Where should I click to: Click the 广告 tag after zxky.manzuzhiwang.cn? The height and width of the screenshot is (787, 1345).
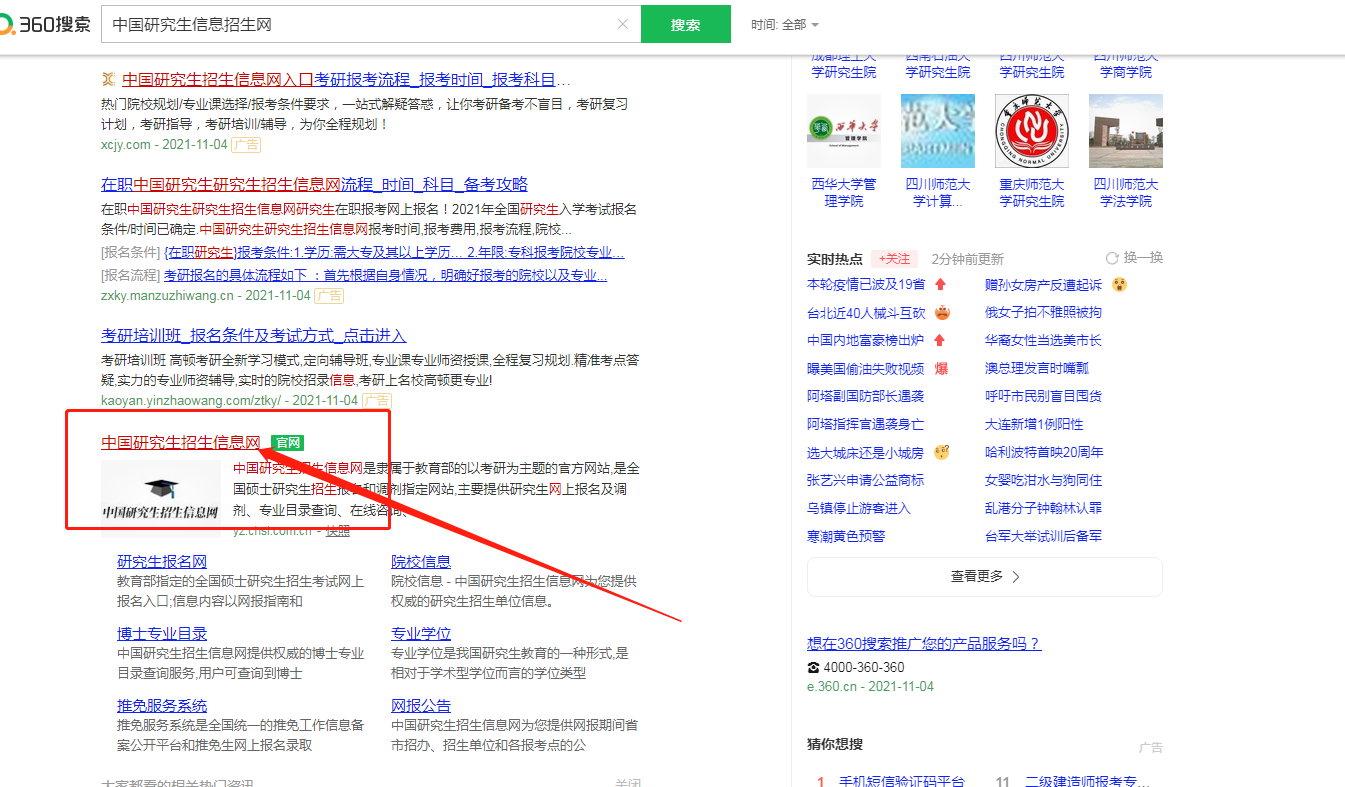click(329, 296)
